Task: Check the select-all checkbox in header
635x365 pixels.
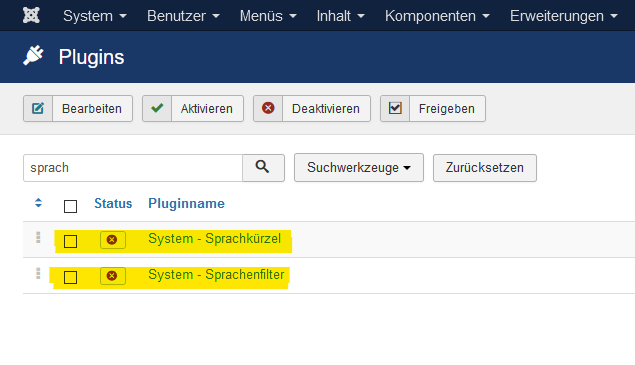Action: 70,207
